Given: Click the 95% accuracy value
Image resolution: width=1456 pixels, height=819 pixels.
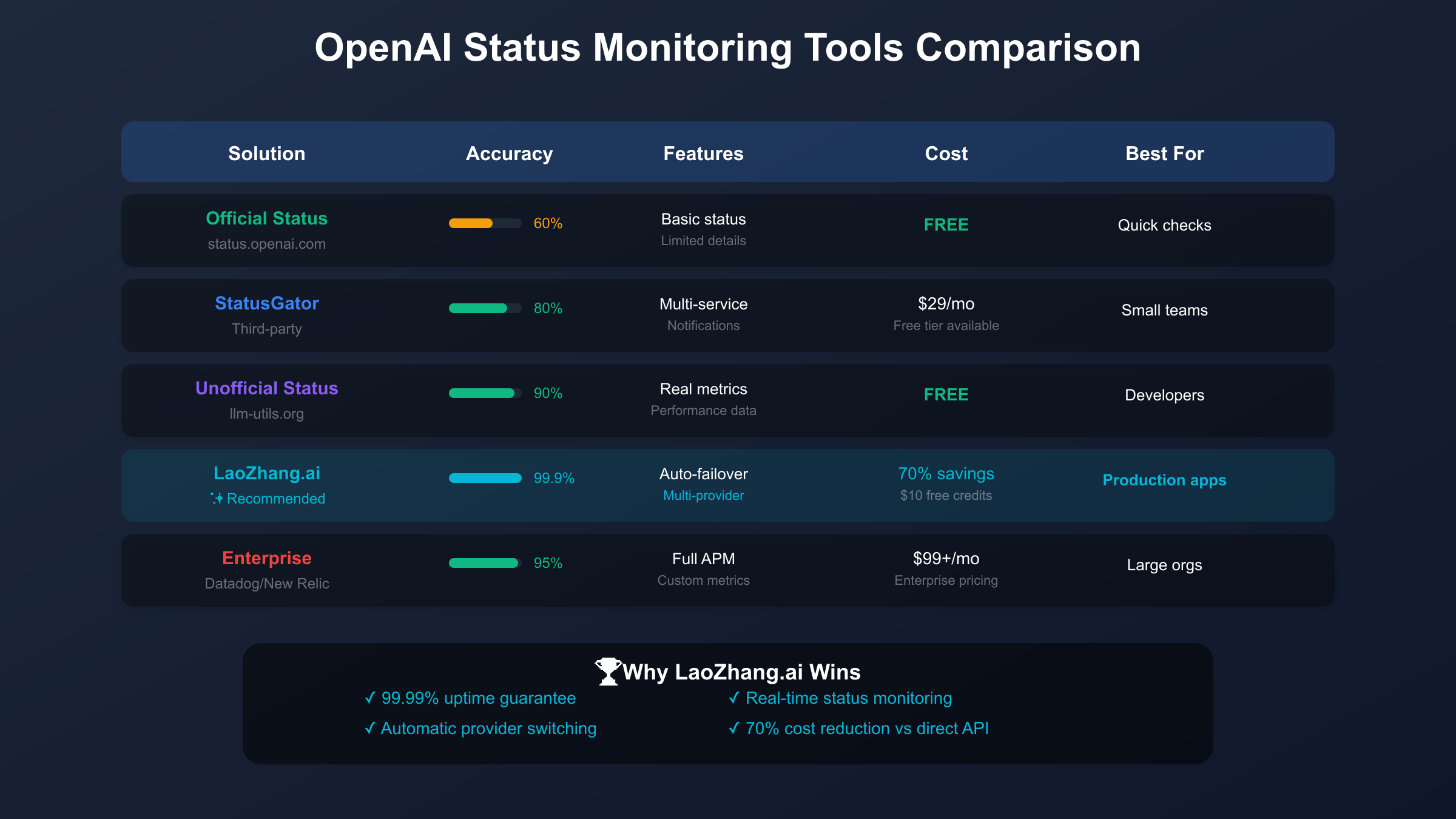Looking at the screenshot, I should [x=548, y=563].
